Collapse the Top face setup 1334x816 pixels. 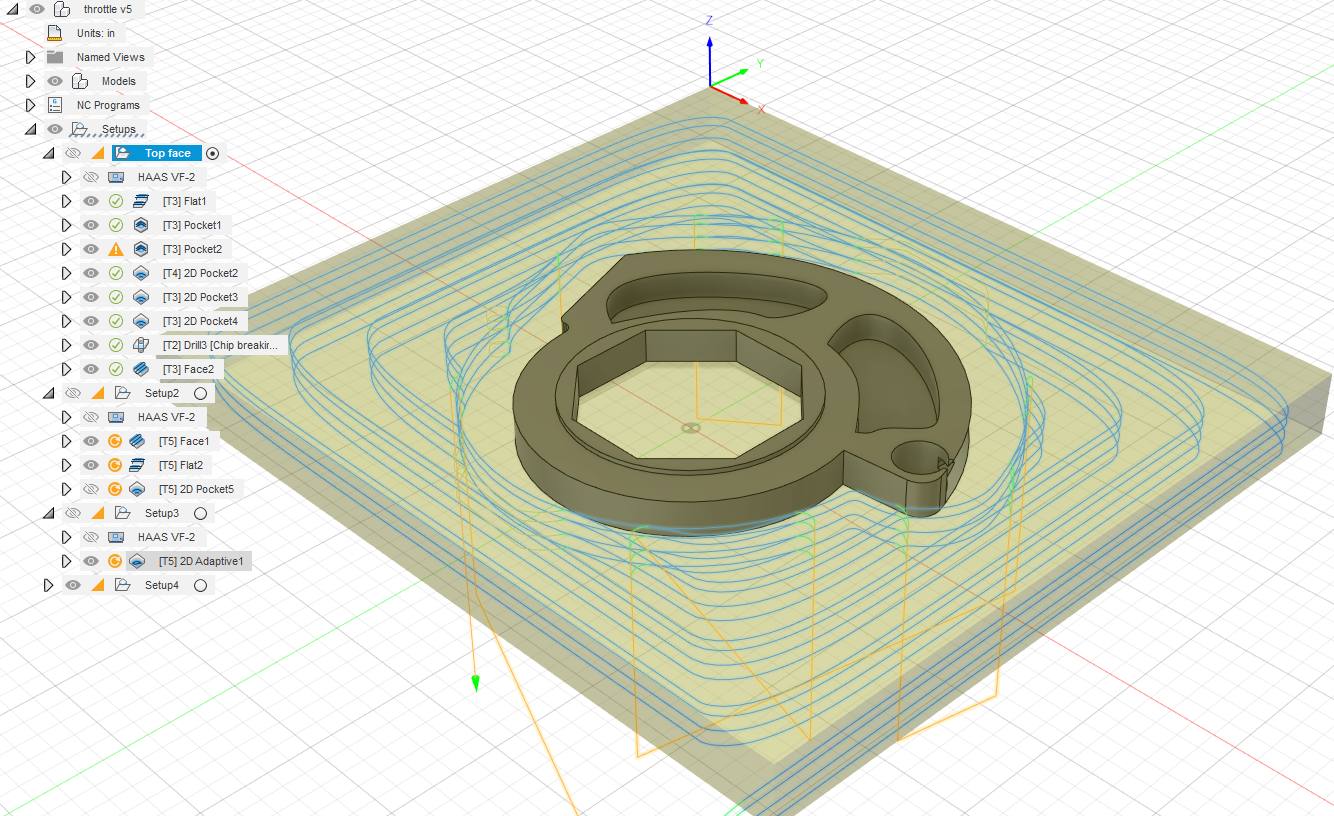(x=48, y=153)
